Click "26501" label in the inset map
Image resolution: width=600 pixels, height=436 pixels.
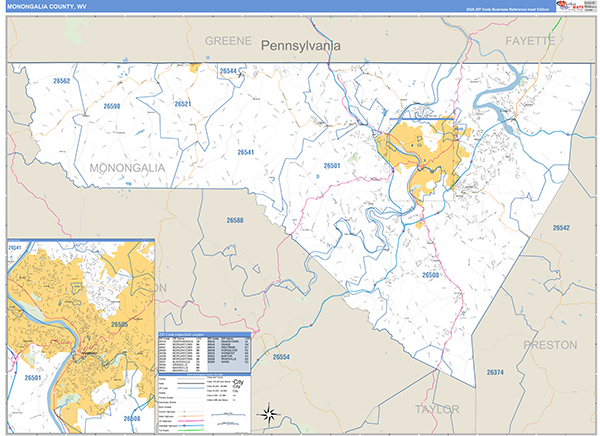(33, 378)
